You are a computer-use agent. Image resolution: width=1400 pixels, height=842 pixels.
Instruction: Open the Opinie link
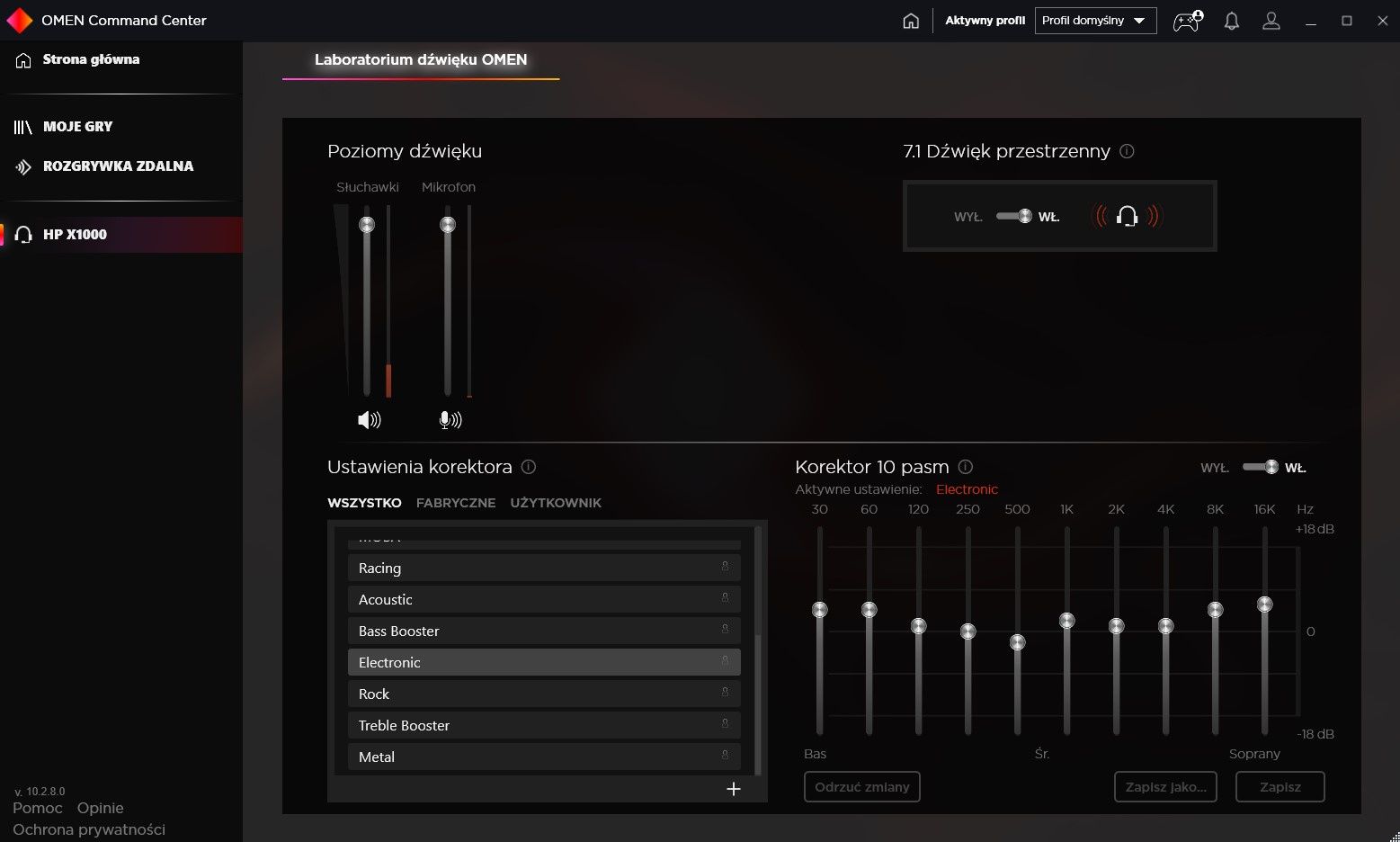pyautogui.click(x=101, y=808)
